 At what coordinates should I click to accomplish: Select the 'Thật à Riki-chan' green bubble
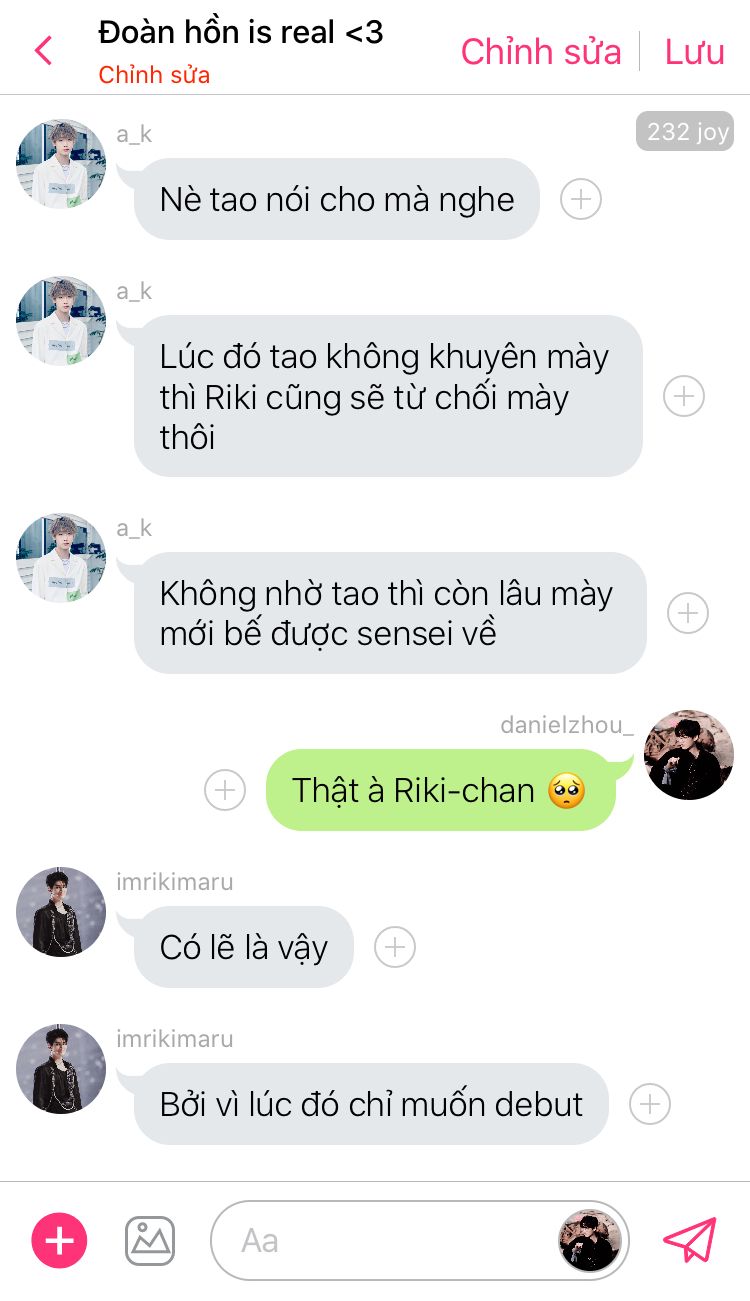pyautogui.click(x=440, y=790)
